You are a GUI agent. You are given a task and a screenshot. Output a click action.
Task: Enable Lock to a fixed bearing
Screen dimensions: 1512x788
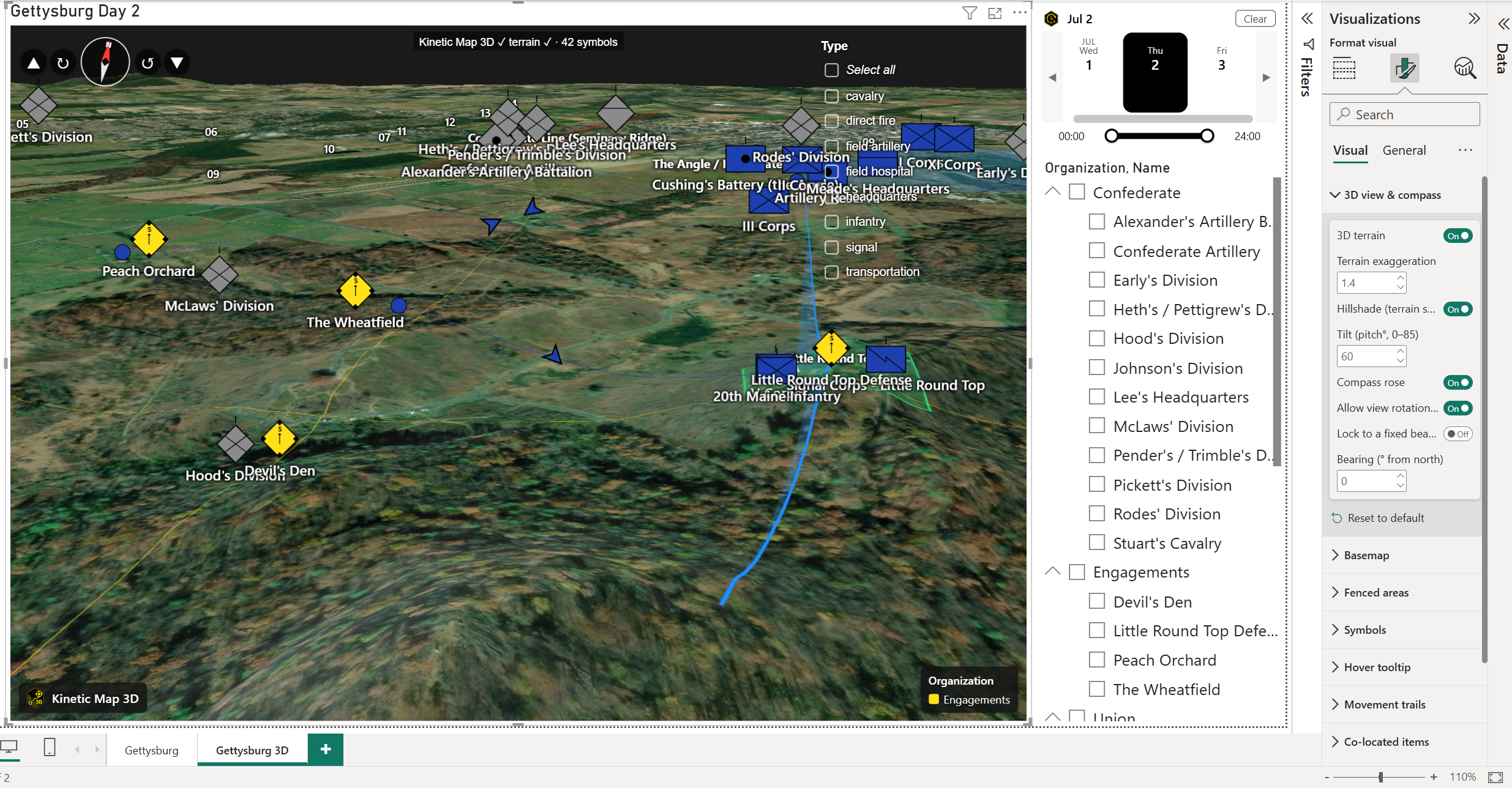pos(1458,434)
